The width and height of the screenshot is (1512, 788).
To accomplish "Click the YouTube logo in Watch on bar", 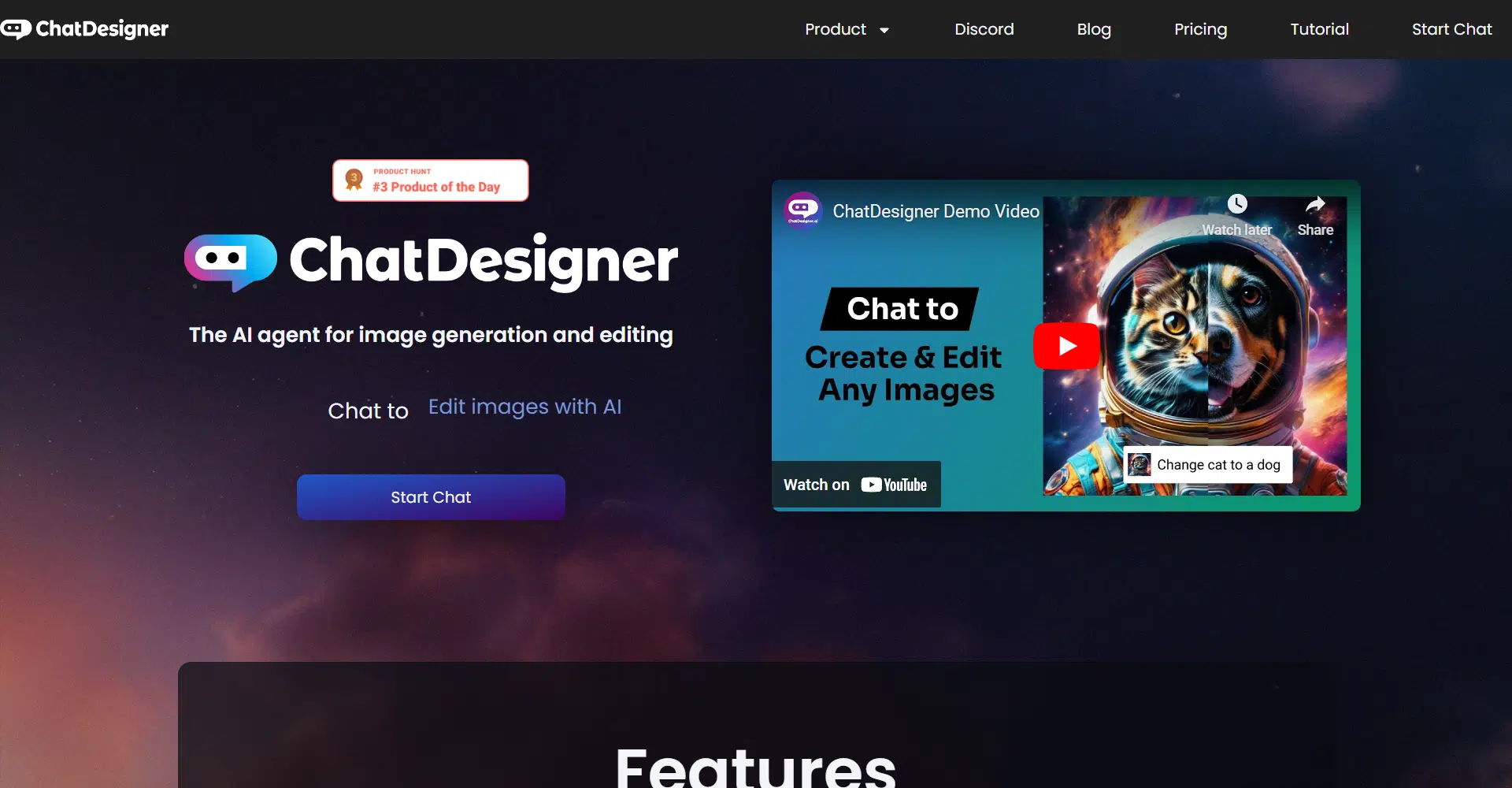I will click(894, 485).
